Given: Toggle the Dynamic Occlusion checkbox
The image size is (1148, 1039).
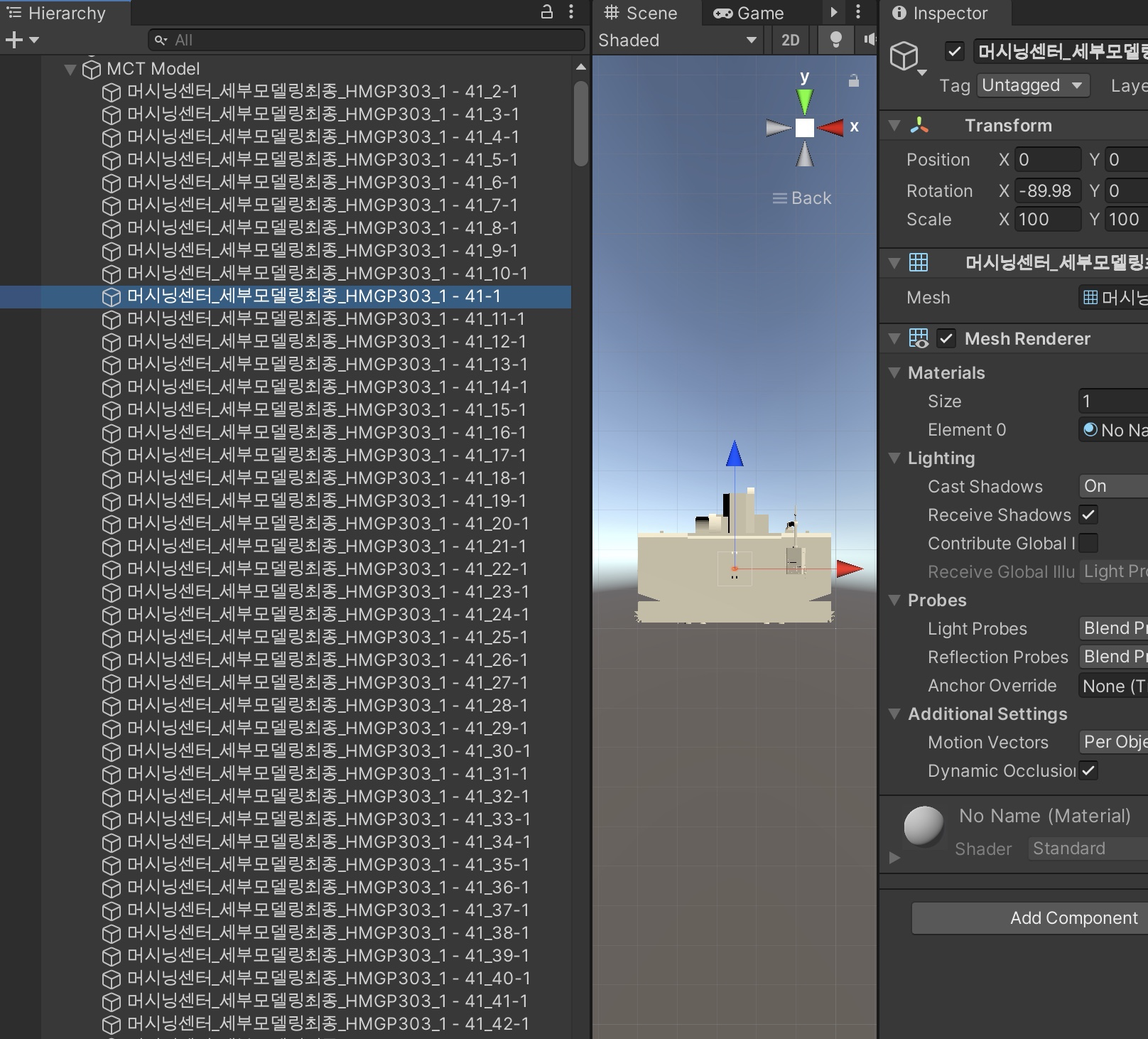Looking at the screenshot, I should pos(1088,770).
